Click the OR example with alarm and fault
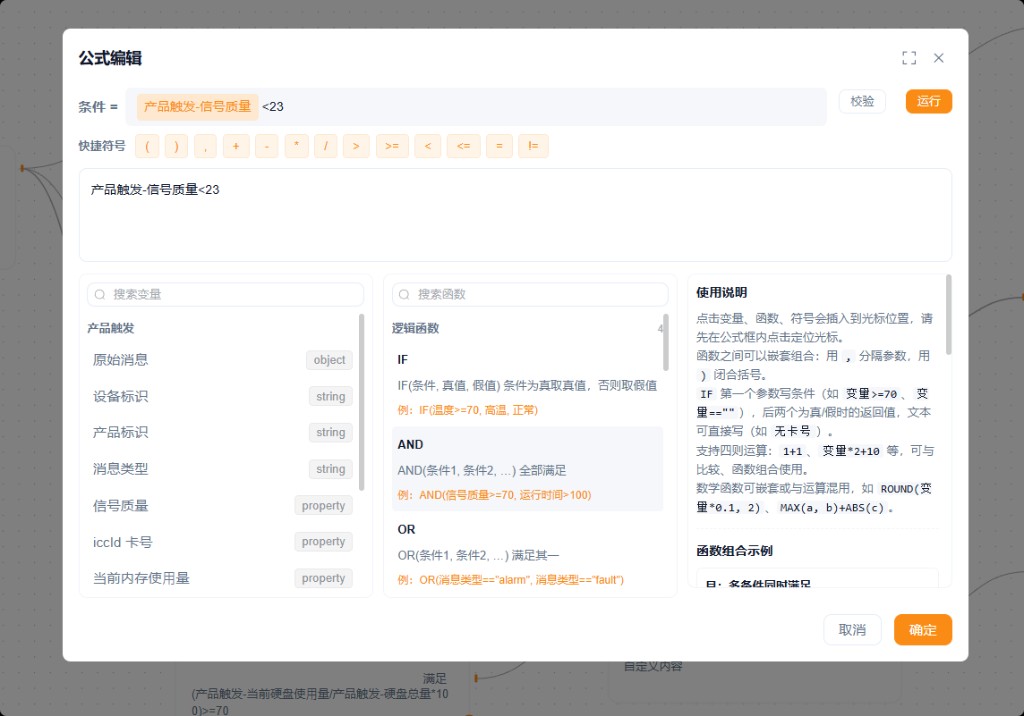 point(511,579)
